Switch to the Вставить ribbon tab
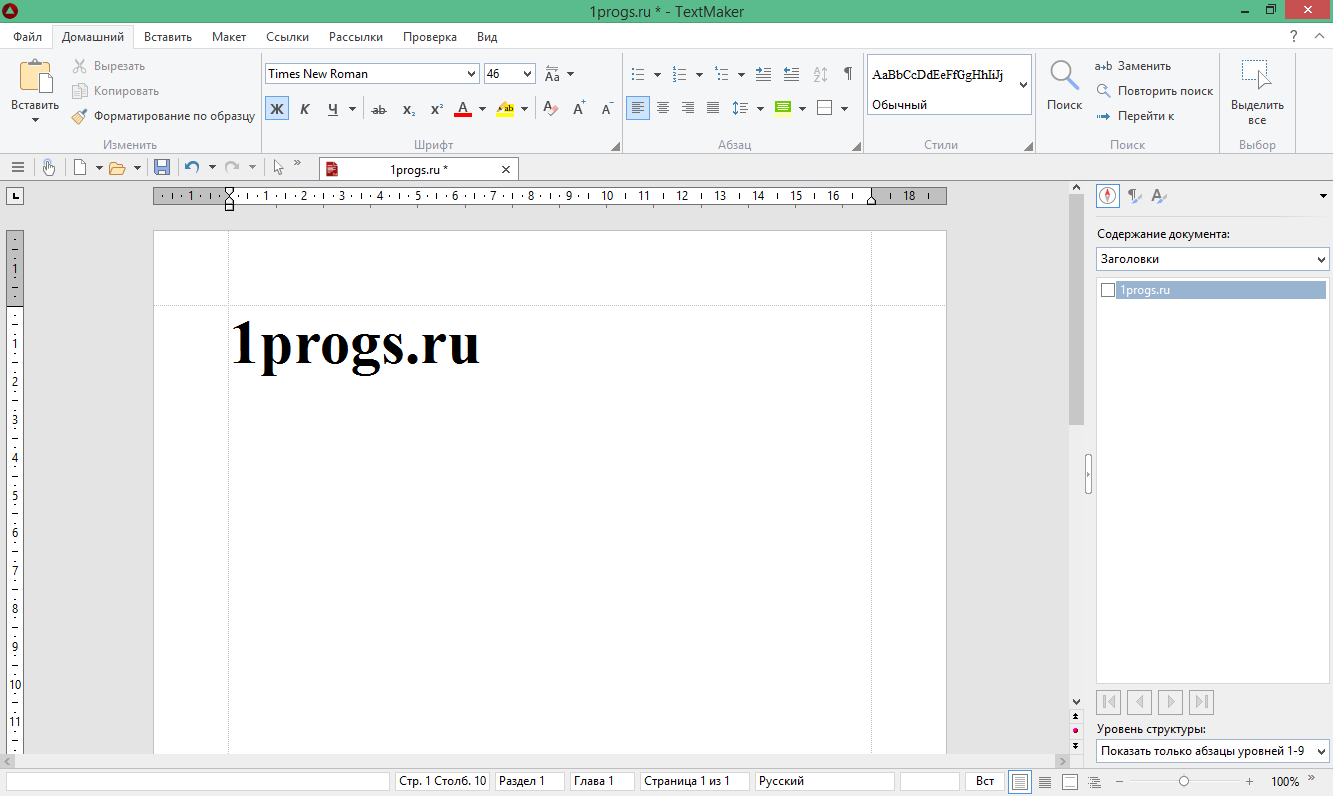Screen dimensions: 1333x796 168,37
